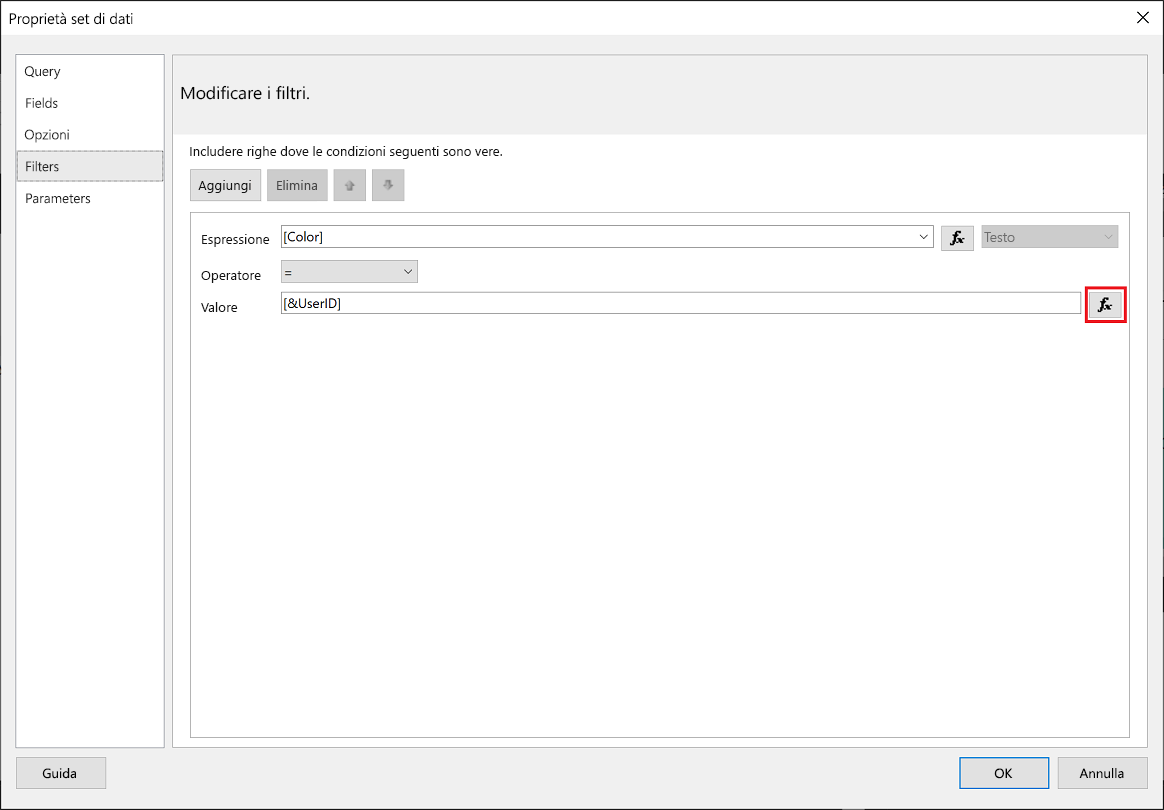Click Aggiungi to add a filter

click(x=225, y=185)
